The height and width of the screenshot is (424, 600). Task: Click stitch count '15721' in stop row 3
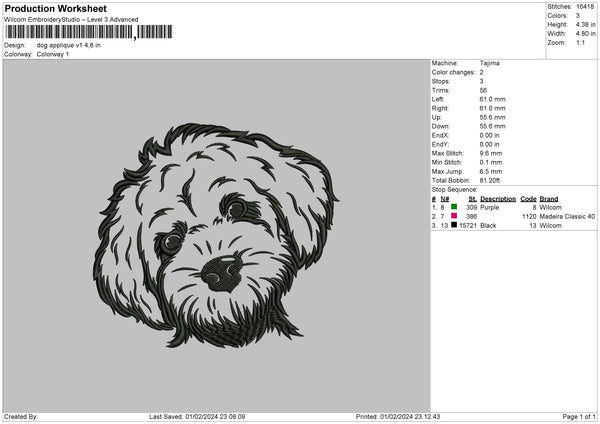click(x=468, y=225)
